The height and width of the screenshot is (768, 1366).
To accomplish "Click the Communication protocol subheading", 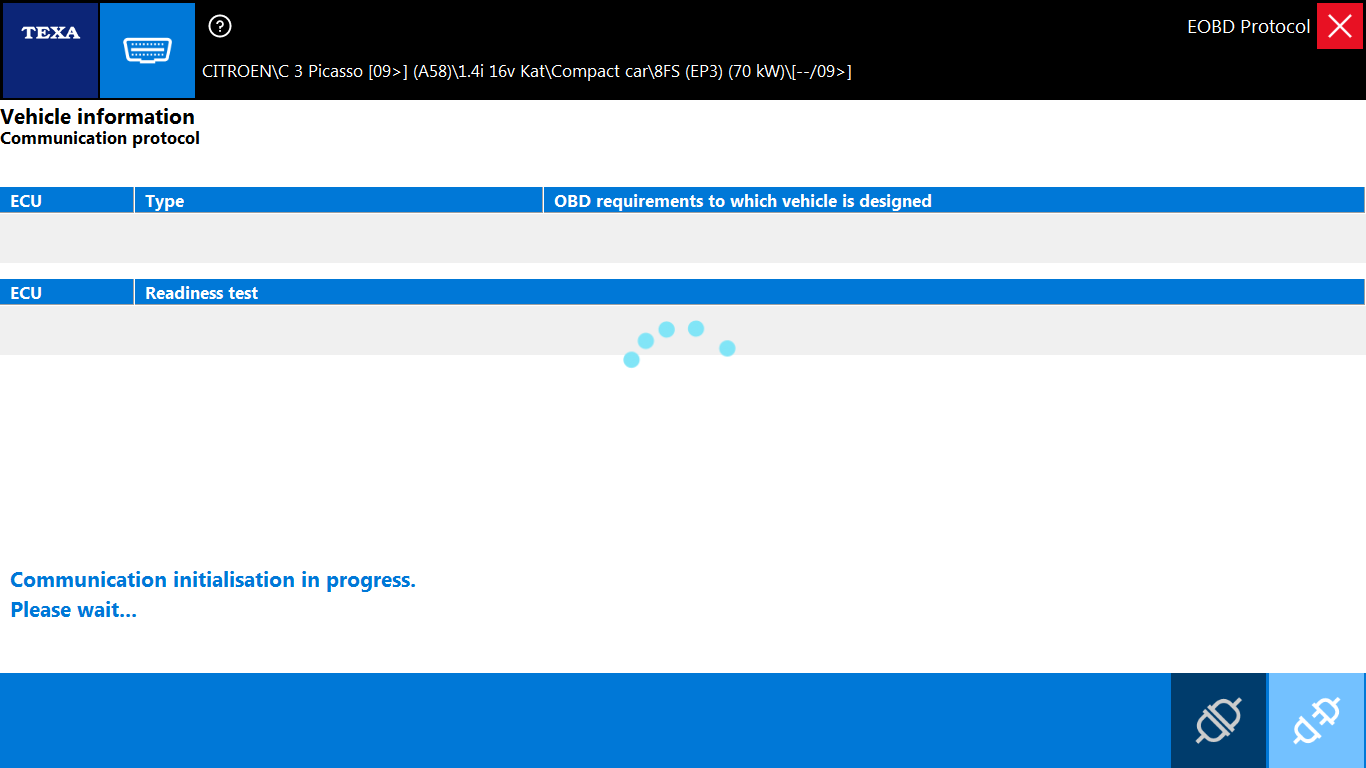I will [100, 138].
